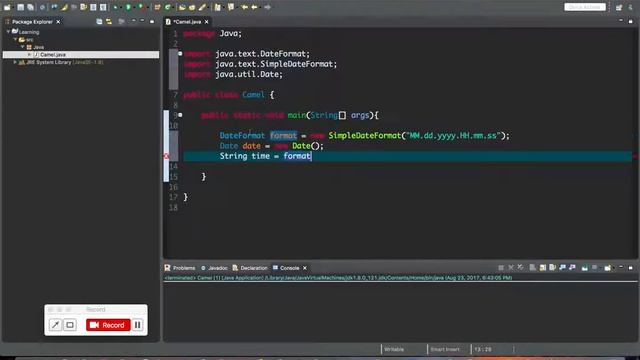Screen dimensions: 640x360
Task: Maximize the Package Explorer view
Action: [152, 21]
